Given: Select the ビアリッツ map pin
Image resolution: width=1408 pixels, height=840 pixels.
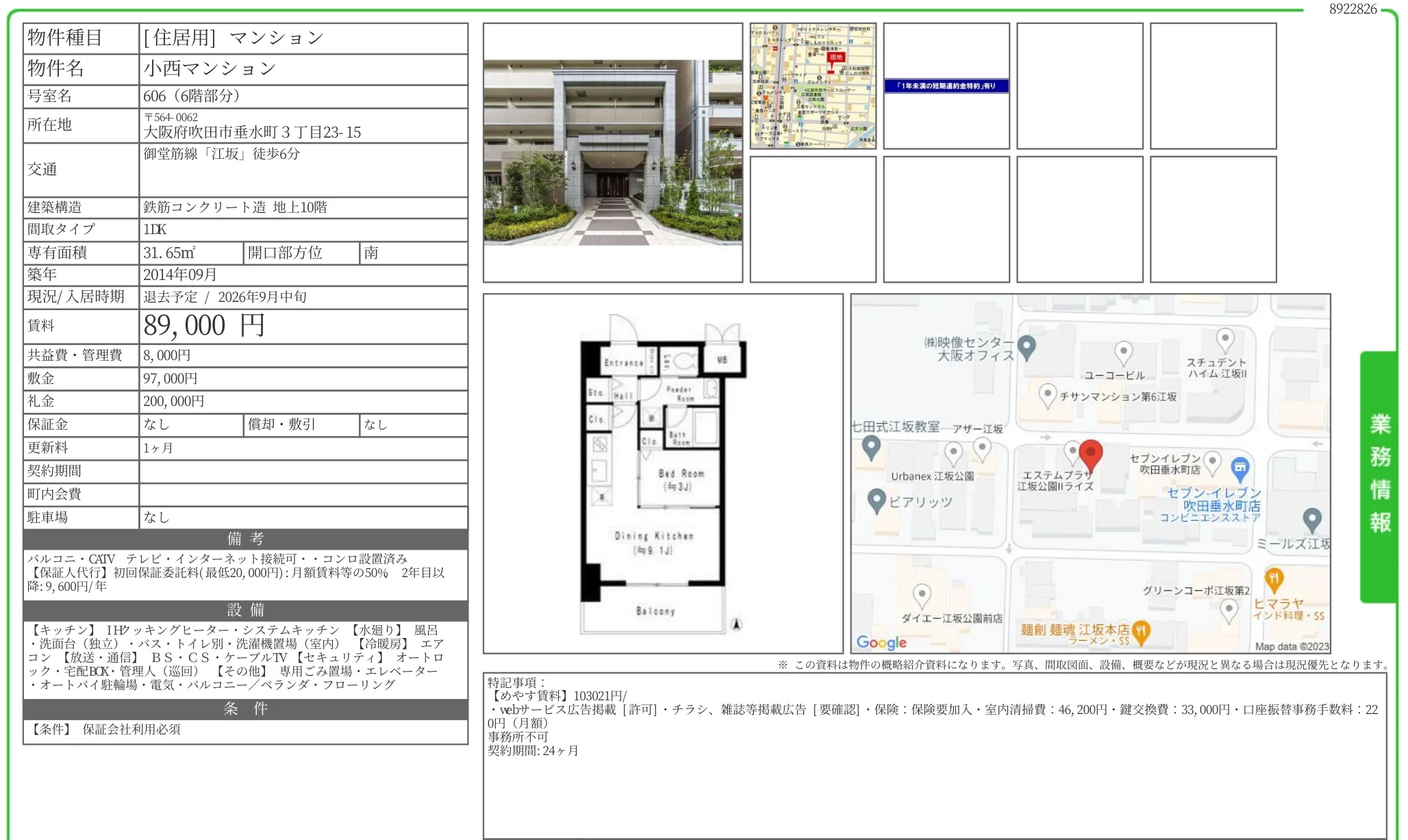Looking at the screenshot, I should (877, 502).
